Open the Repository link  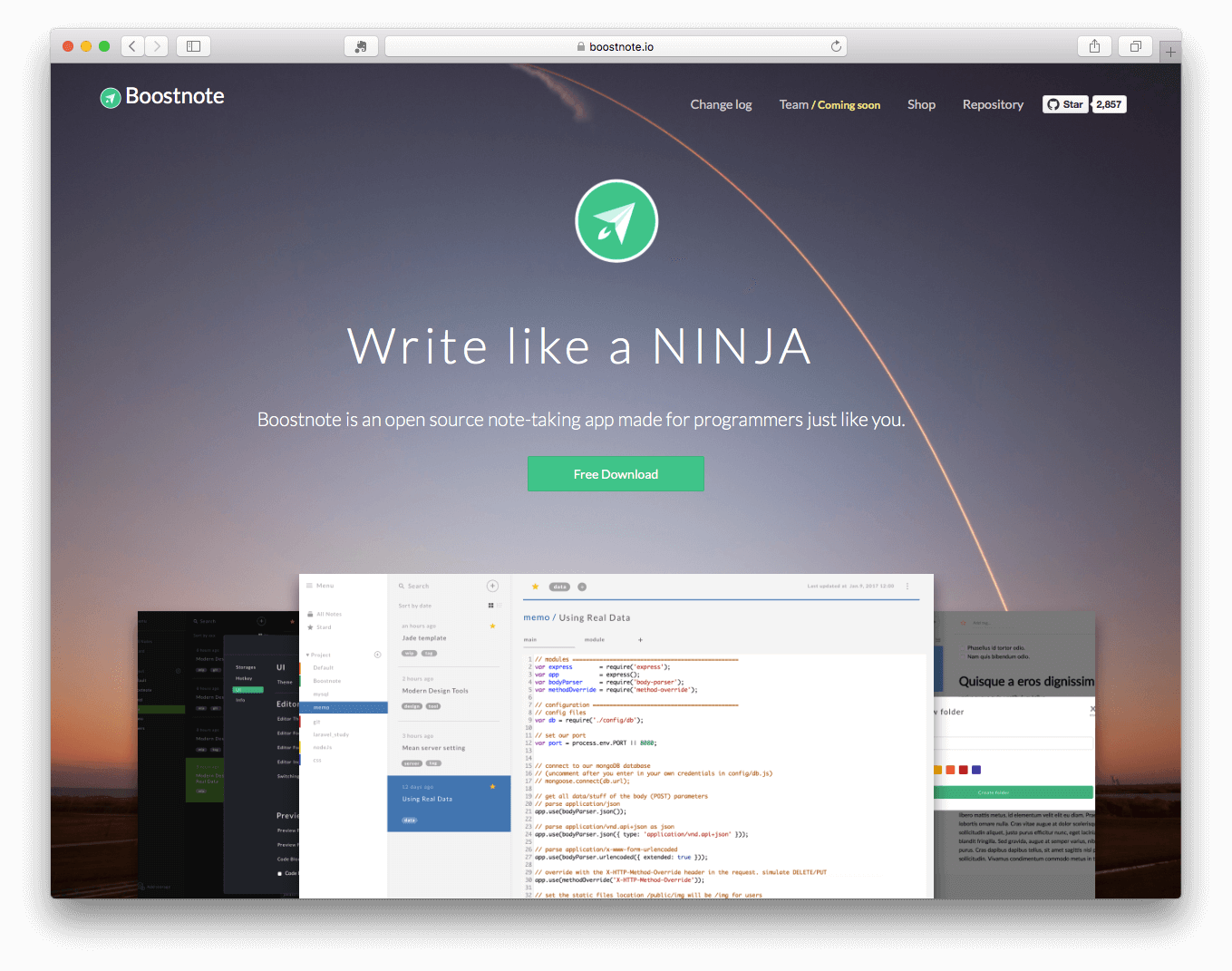pyautogui.click(x=993, y=104)
